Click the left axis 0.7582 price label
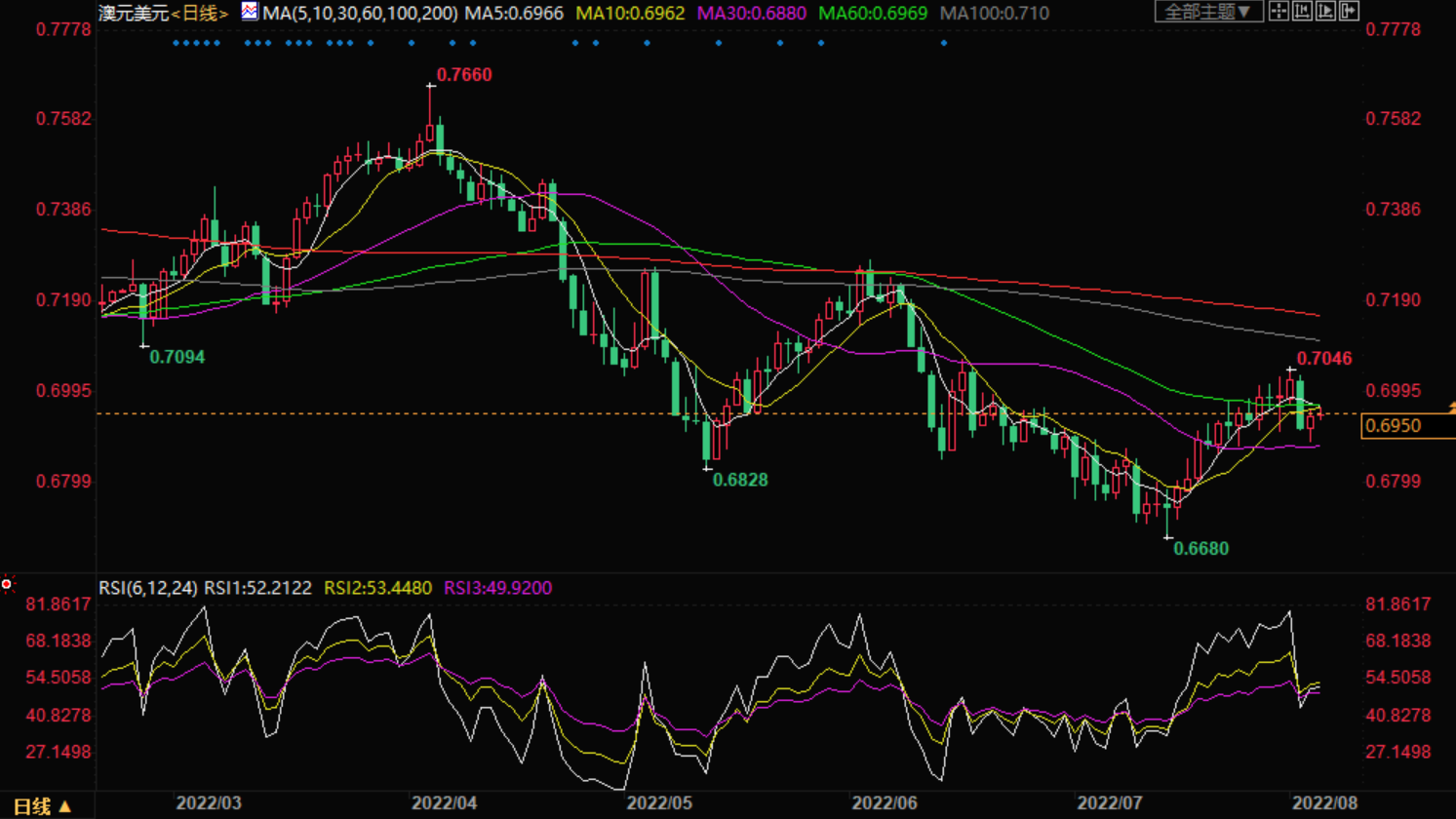1456x819 pixels. 64,119
